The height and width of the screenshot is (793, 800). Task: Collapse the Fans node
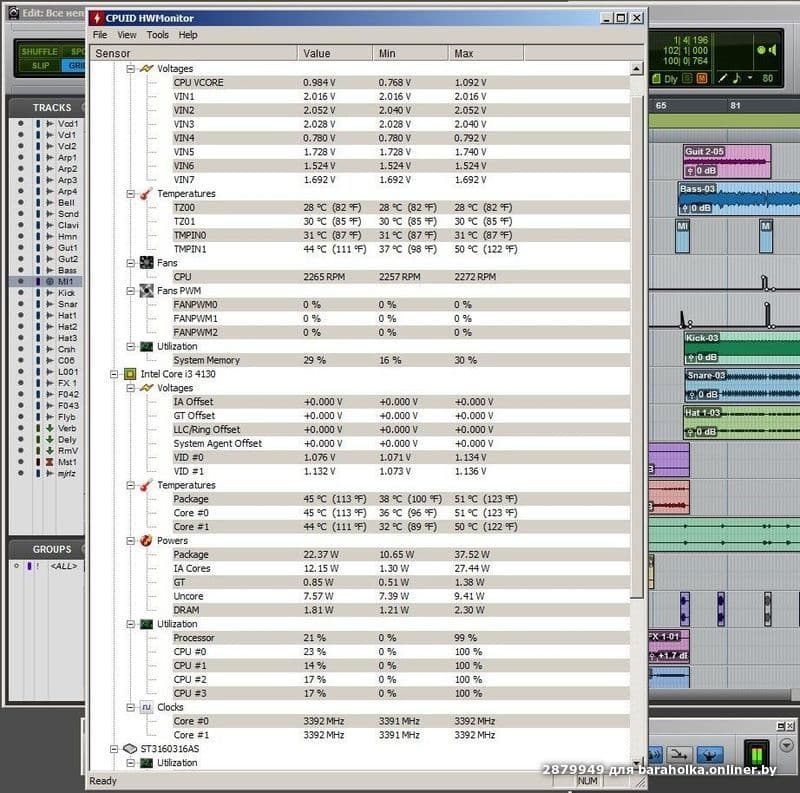tap(131, 263)
